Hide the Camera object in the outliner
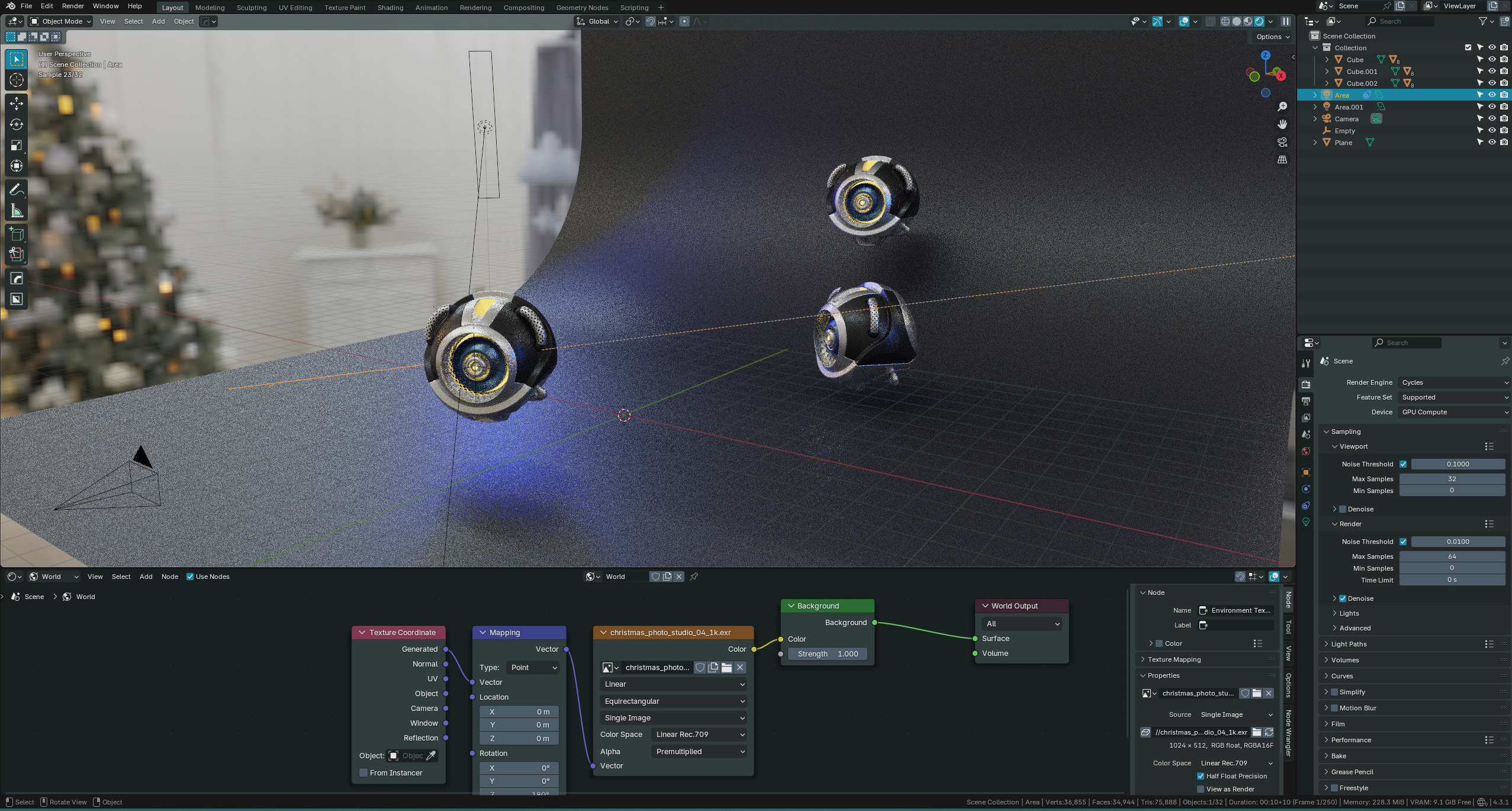 tap(1492, 118)
